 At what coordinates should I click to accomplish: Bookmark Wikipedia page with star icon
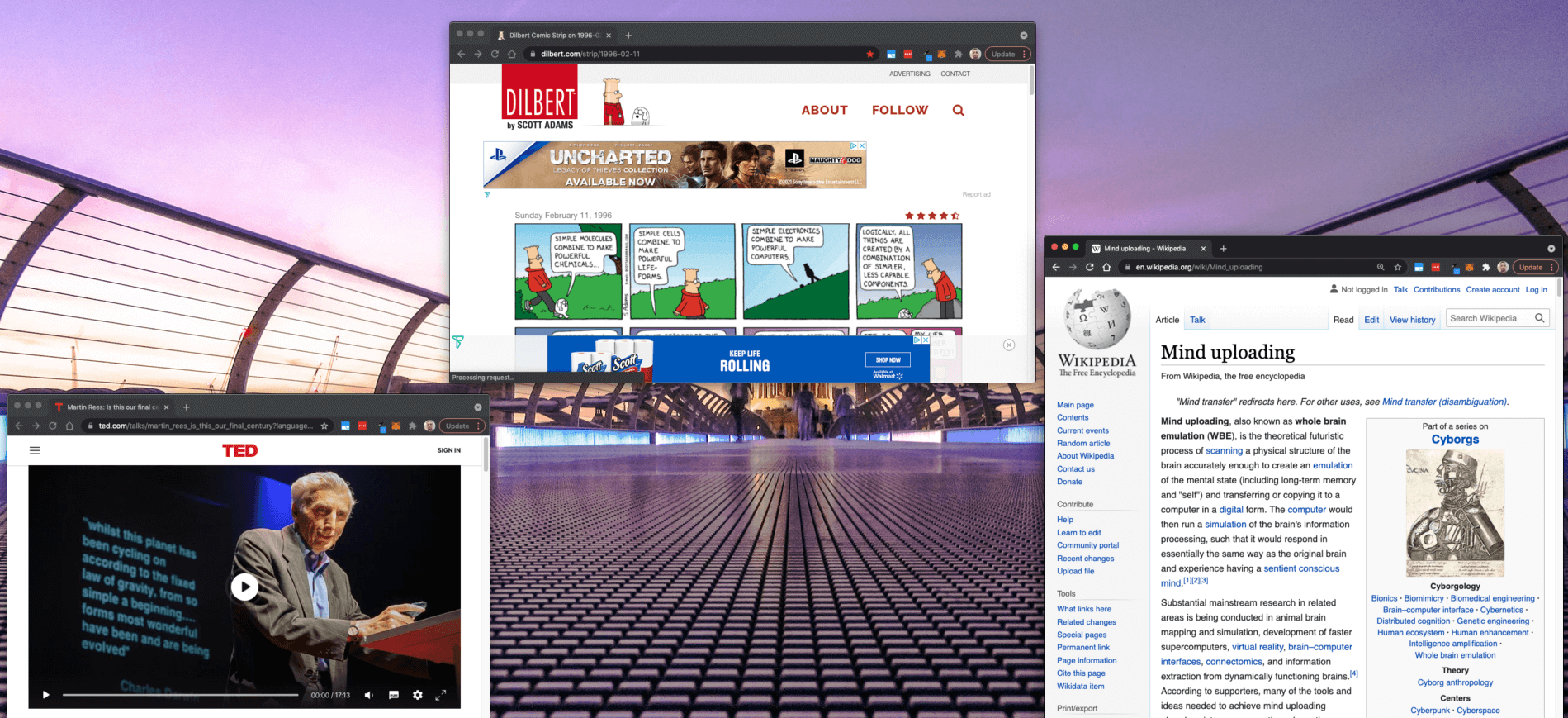coord(1398,267)
